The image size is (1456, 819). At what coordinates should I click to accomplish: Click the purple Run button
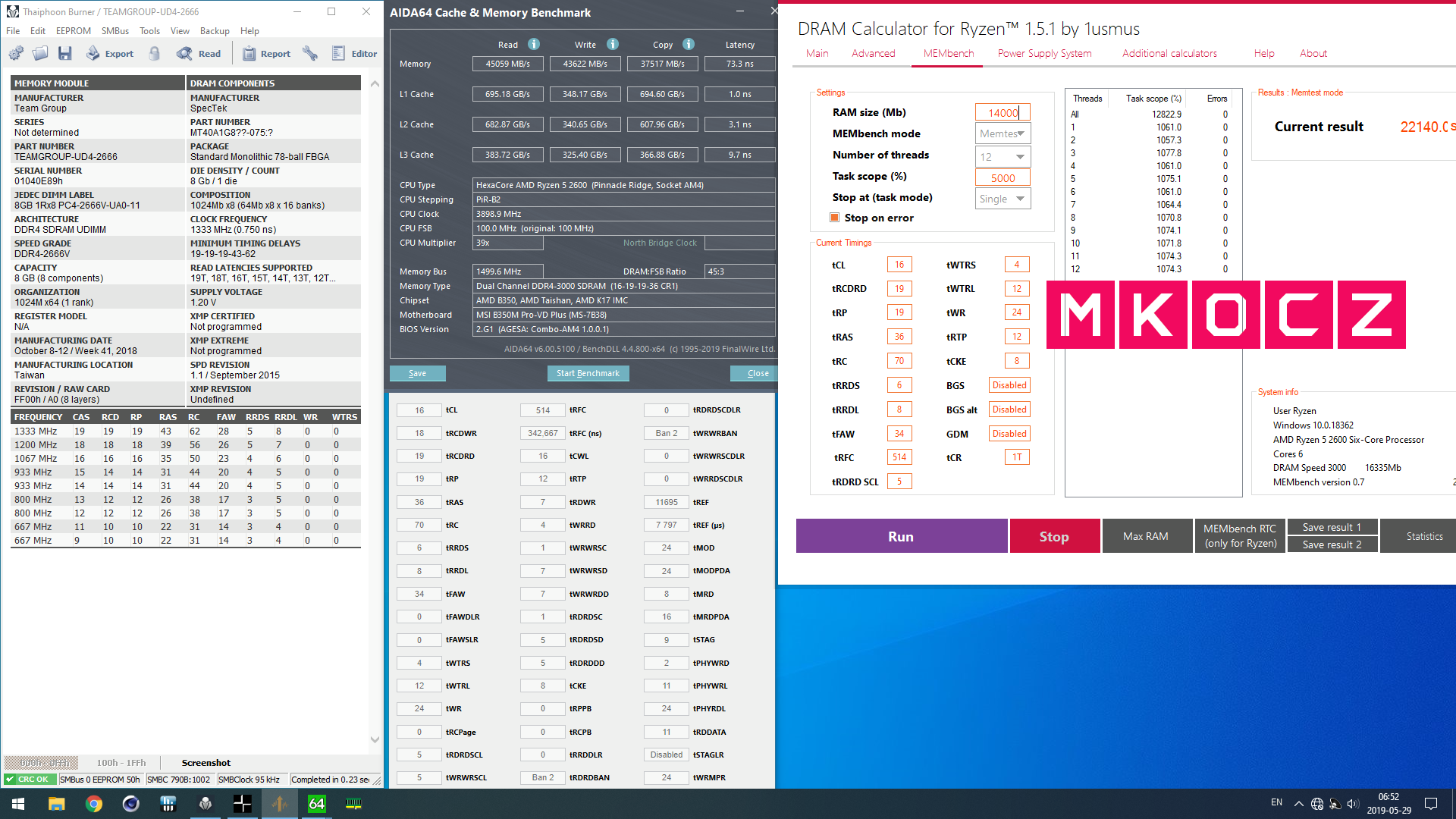[902, 536]
